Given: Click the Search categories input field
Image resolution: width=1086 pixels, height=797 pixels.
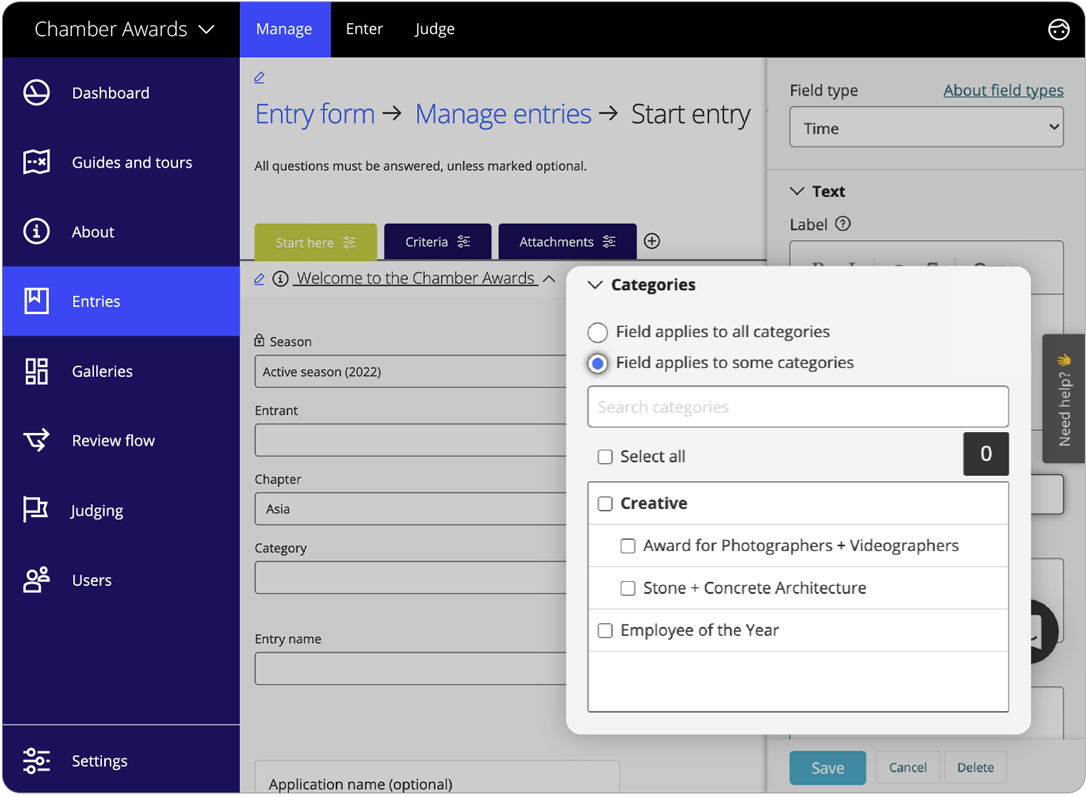Looking at the screenshot, I should [797, 407].
